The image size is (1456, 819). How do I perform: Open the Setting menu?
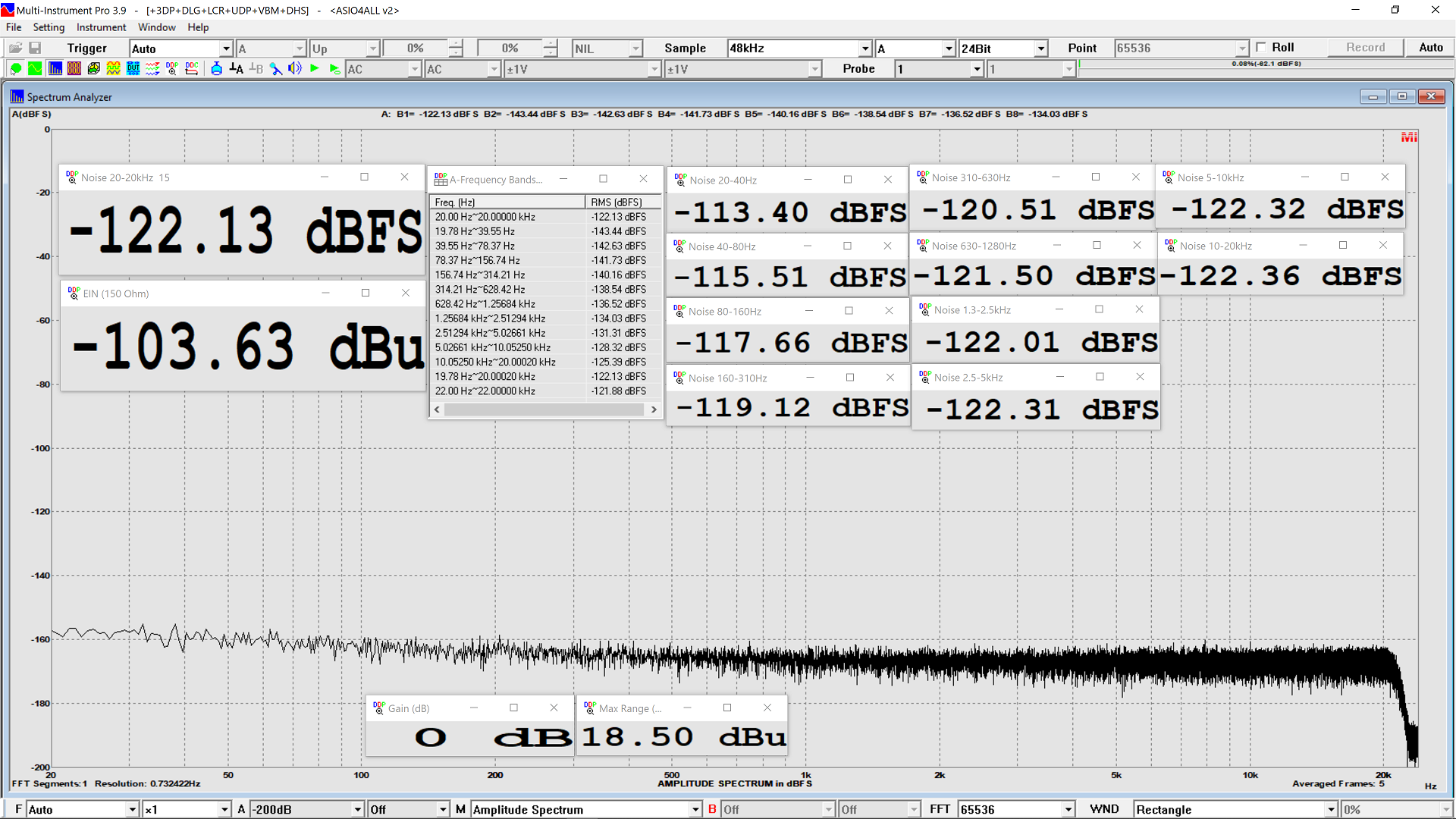(49, 27)
